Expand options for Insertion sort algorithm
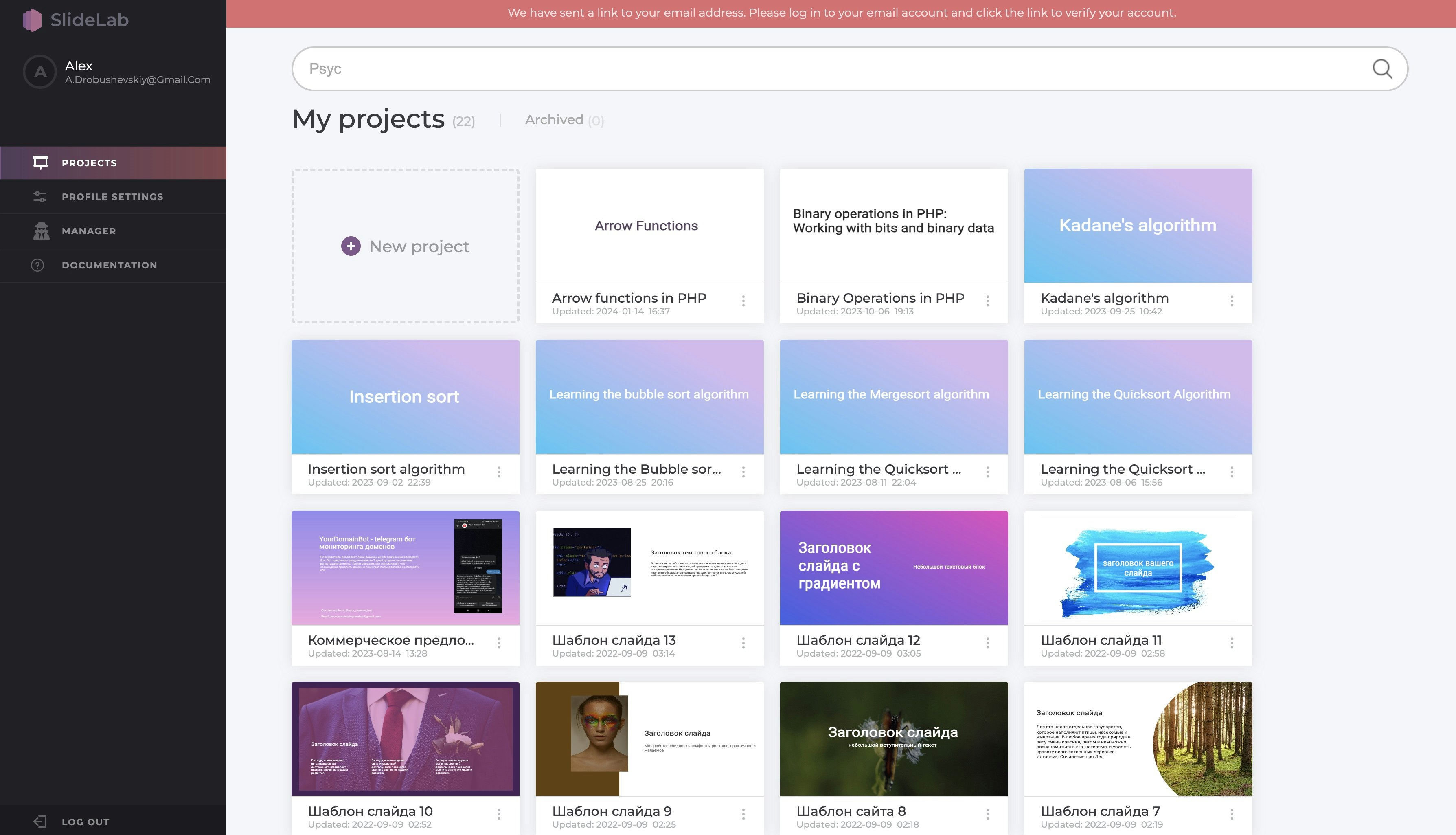 499,472
